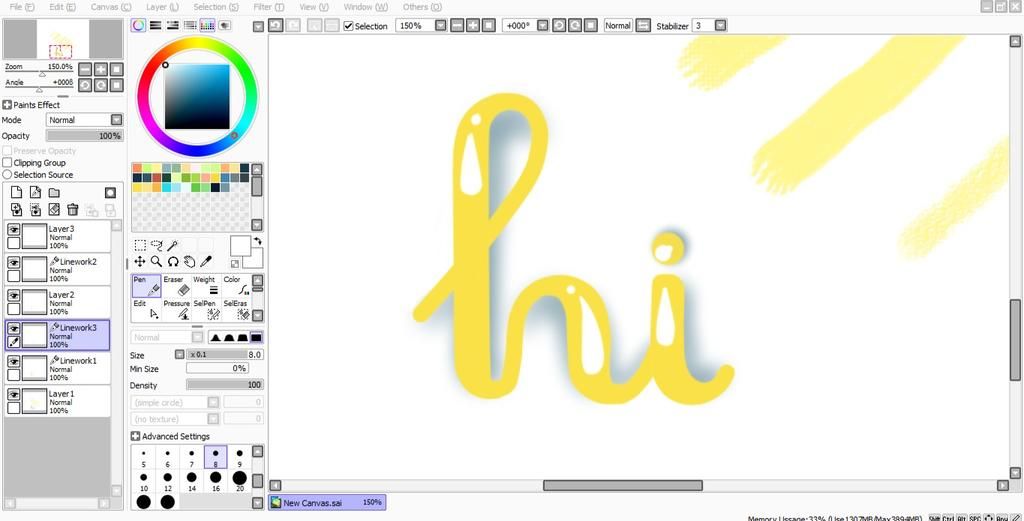The height and width of the screenshot is (521, 1024).
Task: Choose the magic wand tool
Action: coord(172,245)
